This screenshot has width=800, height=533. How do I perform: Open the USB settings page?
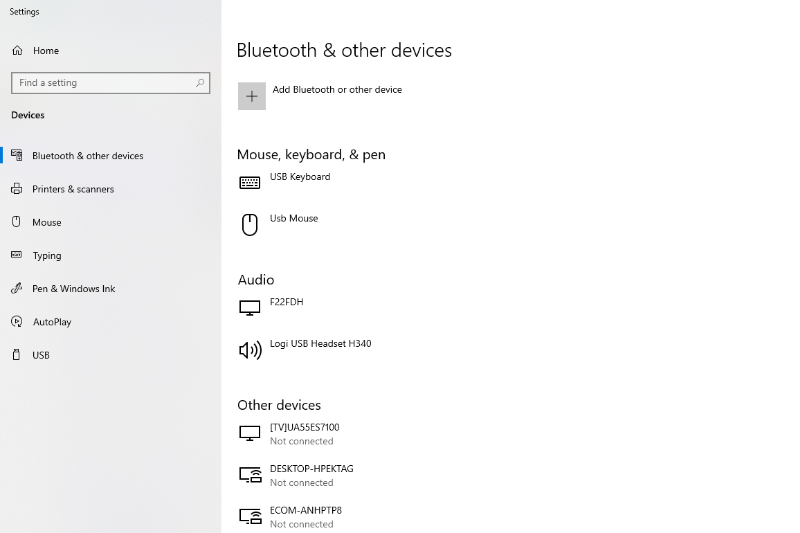[41, 355]
